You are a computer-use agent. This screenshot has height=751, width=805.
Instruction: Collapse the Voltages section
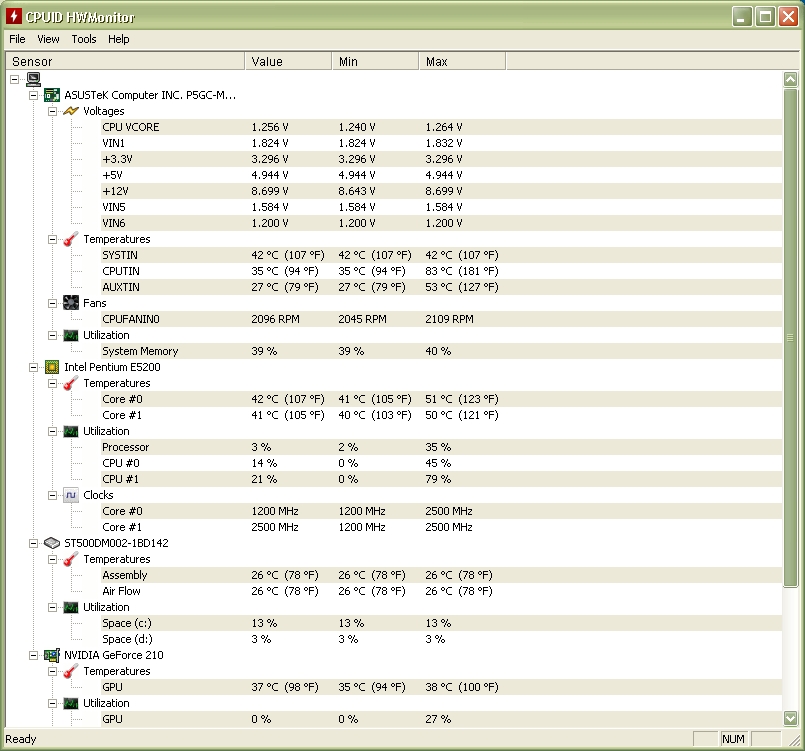pyautogui.click(x=52, y=111)
